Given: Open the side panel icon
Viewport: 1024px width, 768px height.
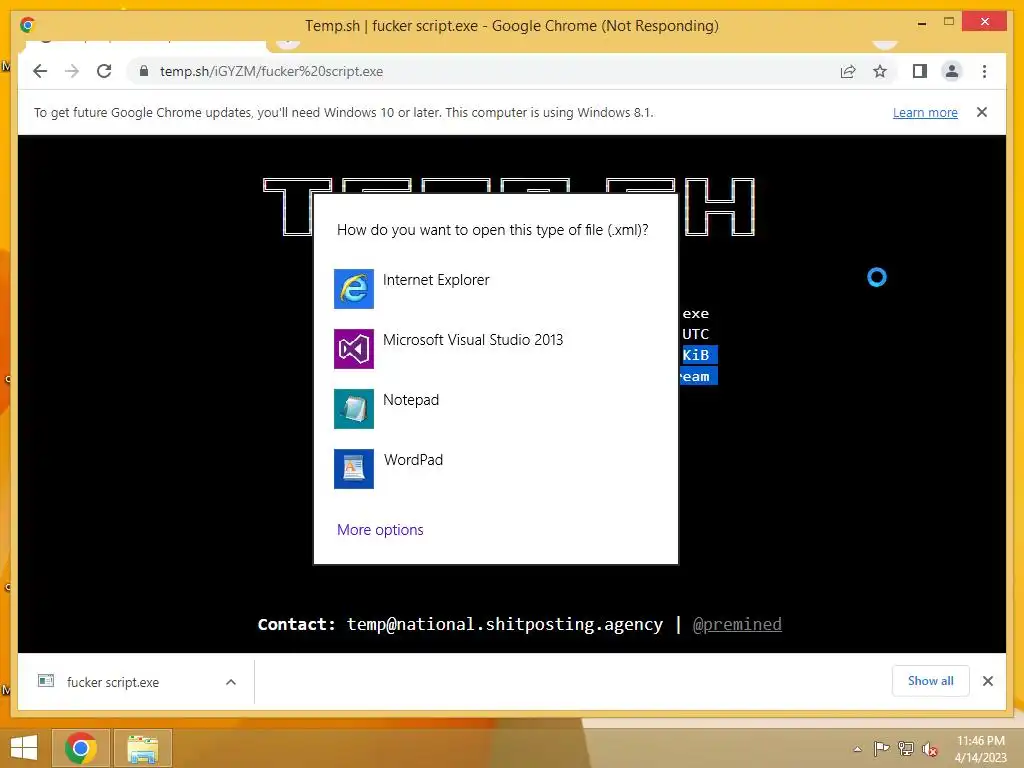Looking at the screenshot, I should 920,71.
